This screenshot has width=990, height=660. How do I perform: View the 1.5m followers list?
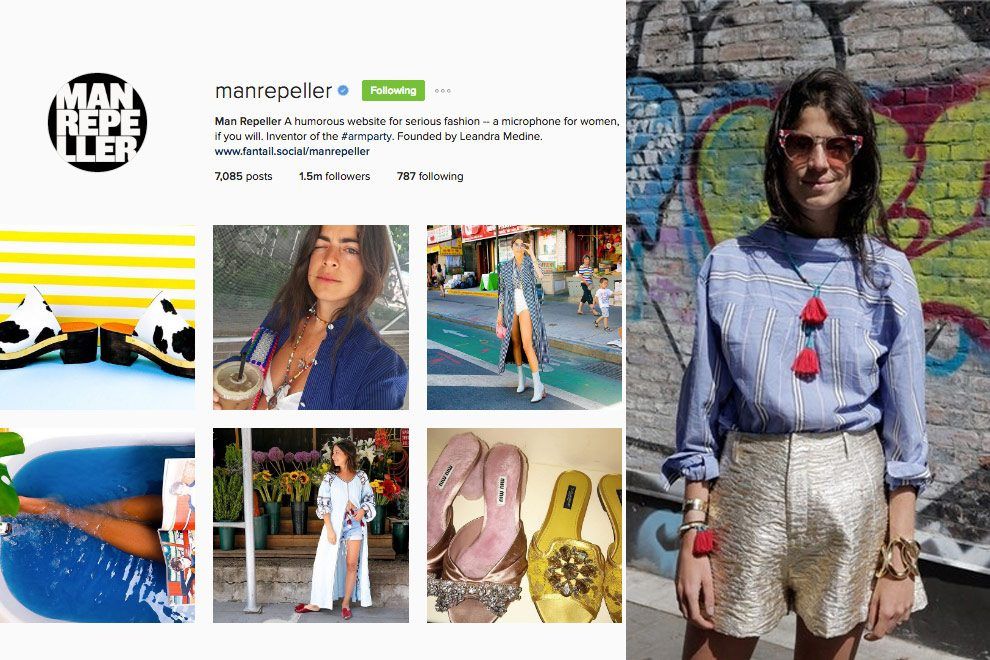[334, 176]
